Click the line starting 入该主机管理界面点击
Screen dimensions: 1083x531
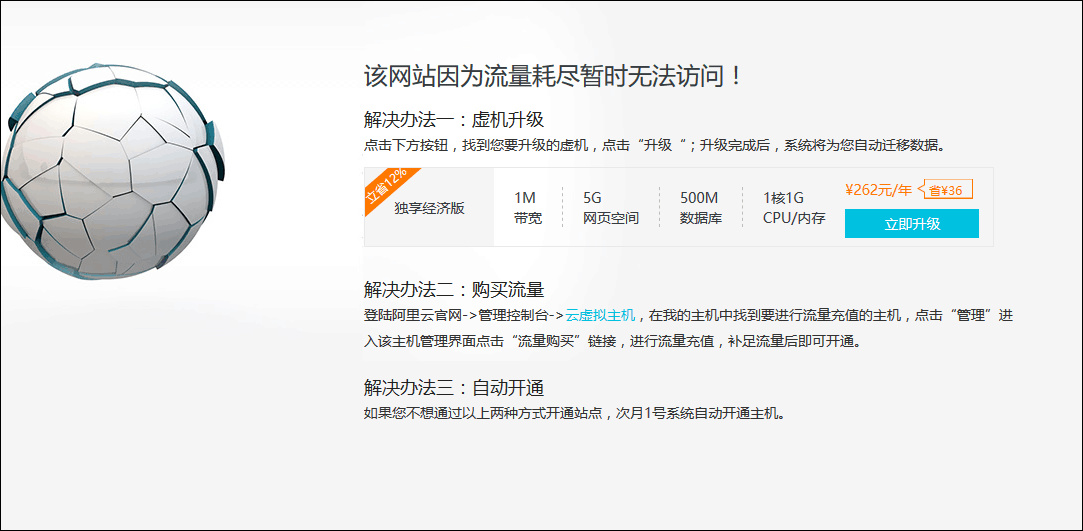tap(613, 342)
